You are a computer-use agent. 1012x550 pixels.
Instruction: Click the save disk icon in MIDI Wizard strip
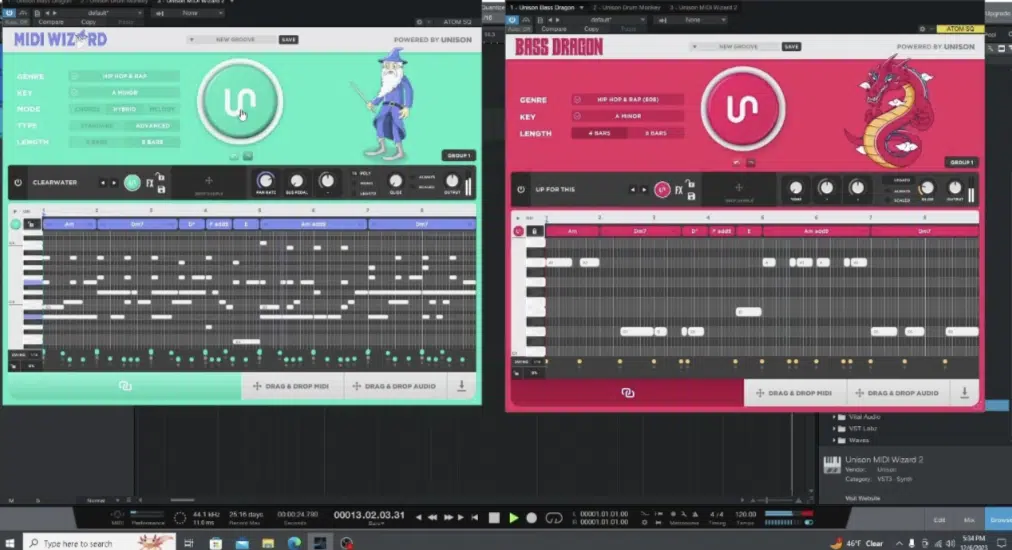[x=161, y=189]
